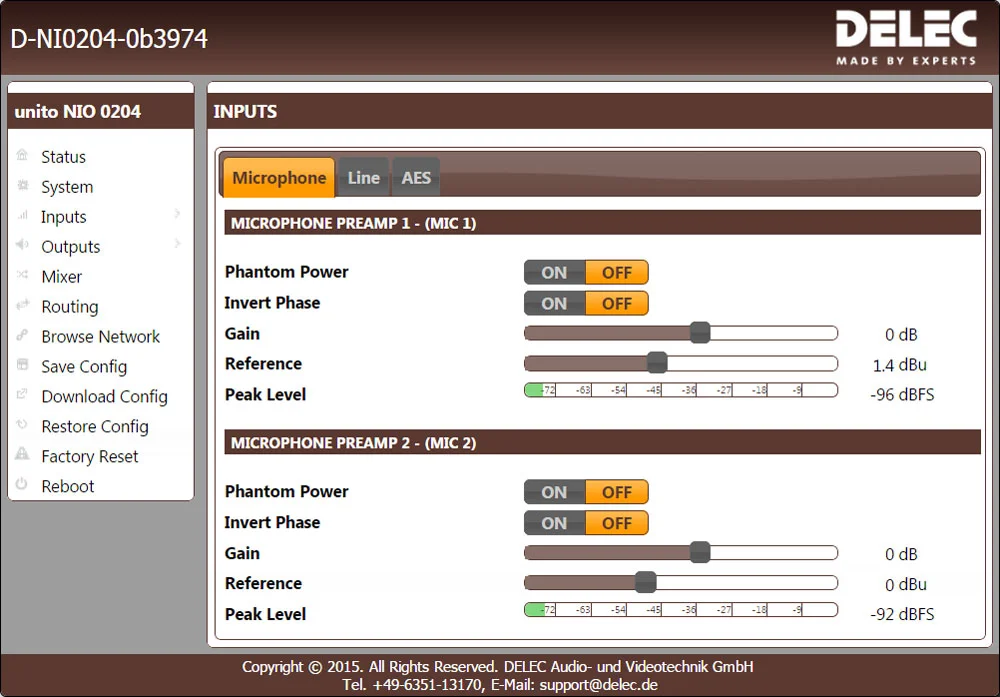Turn MIC 2 Invert Phase OFF
The height and width of the screenshot is (697, 1000).
(x=617, y=523)
